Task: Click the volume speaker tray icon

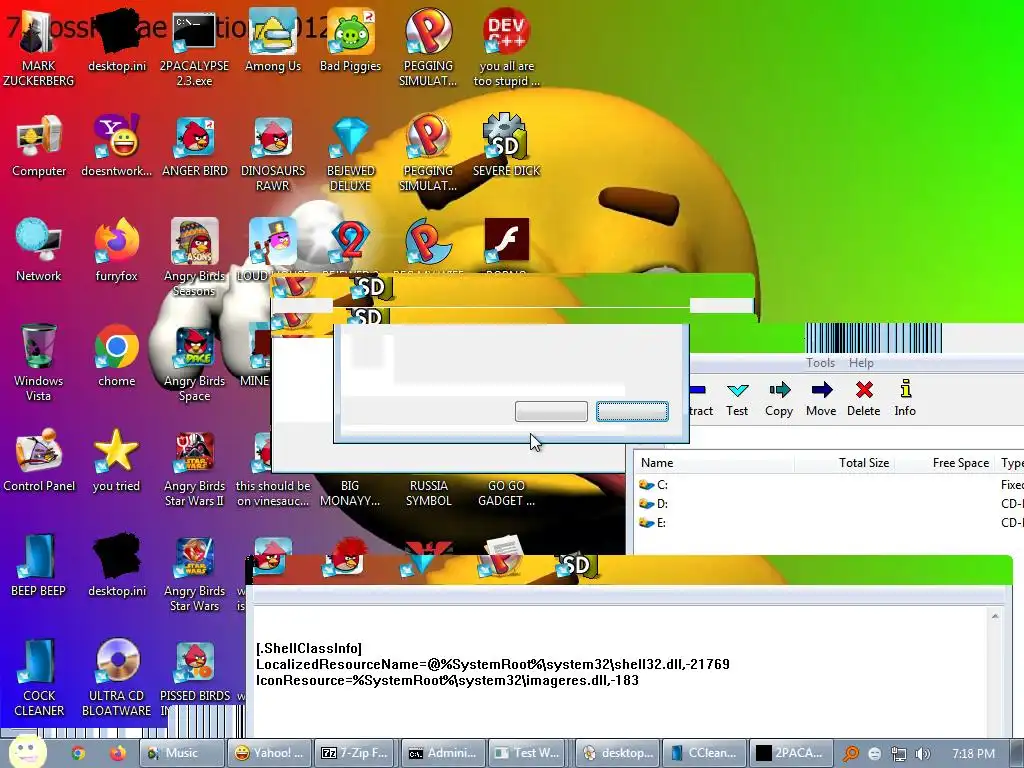Action: [922, 754]
